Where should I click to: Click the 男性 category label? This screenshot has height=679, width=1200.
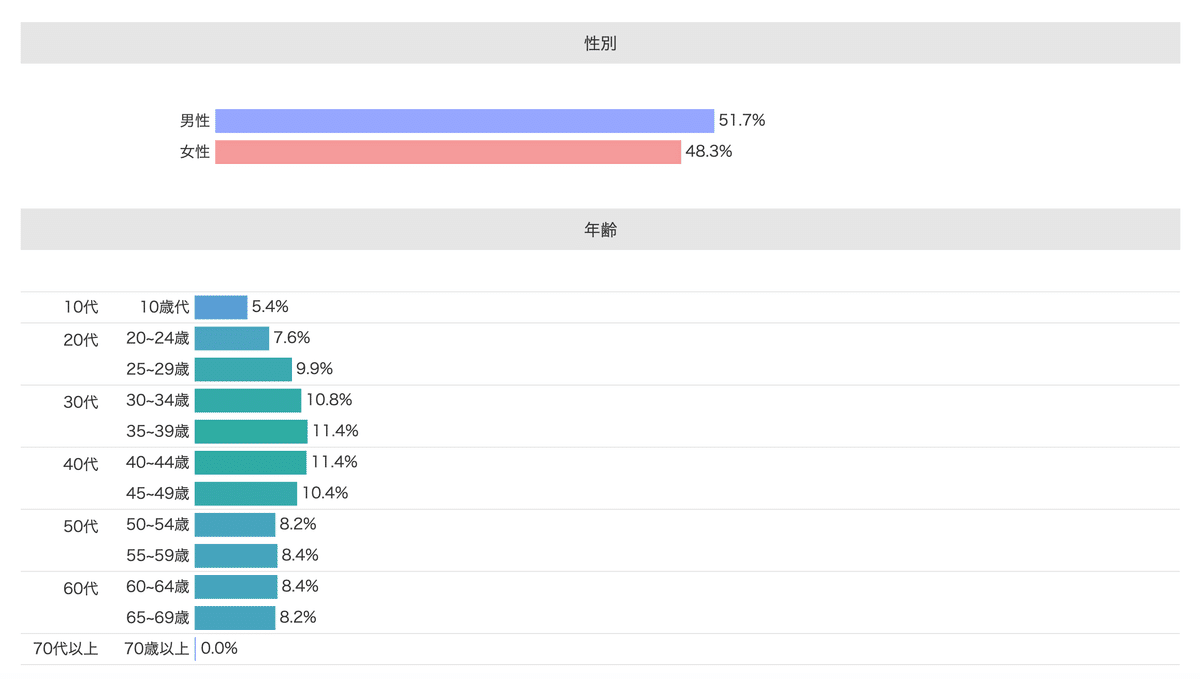pos(195,121)
